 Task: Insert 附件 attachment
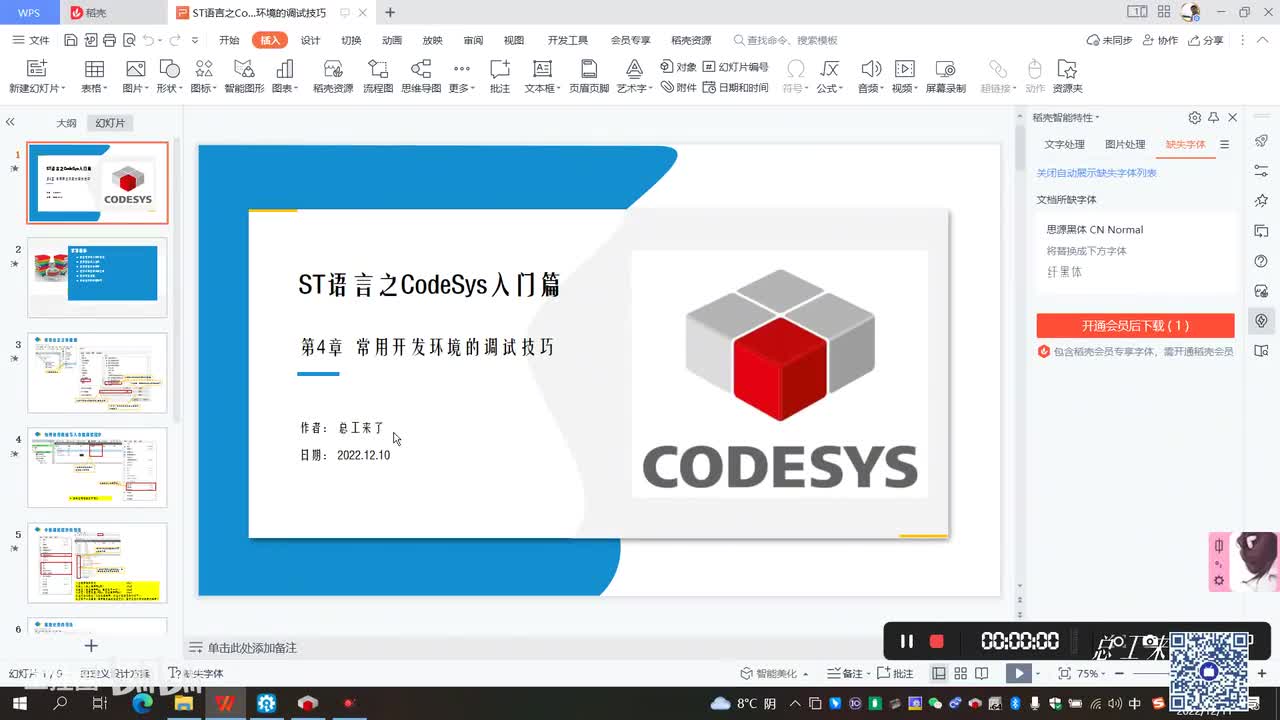coord(678,88)
